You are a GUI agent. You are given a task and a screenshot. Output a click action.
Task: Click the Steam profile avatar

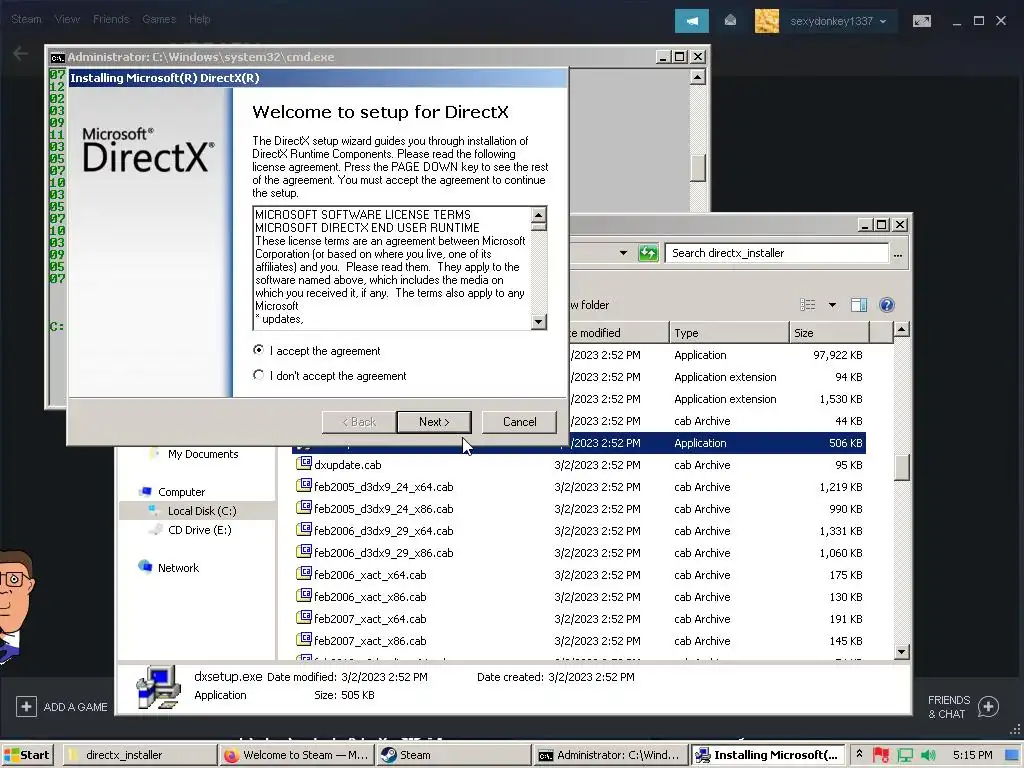pos(767,21)
